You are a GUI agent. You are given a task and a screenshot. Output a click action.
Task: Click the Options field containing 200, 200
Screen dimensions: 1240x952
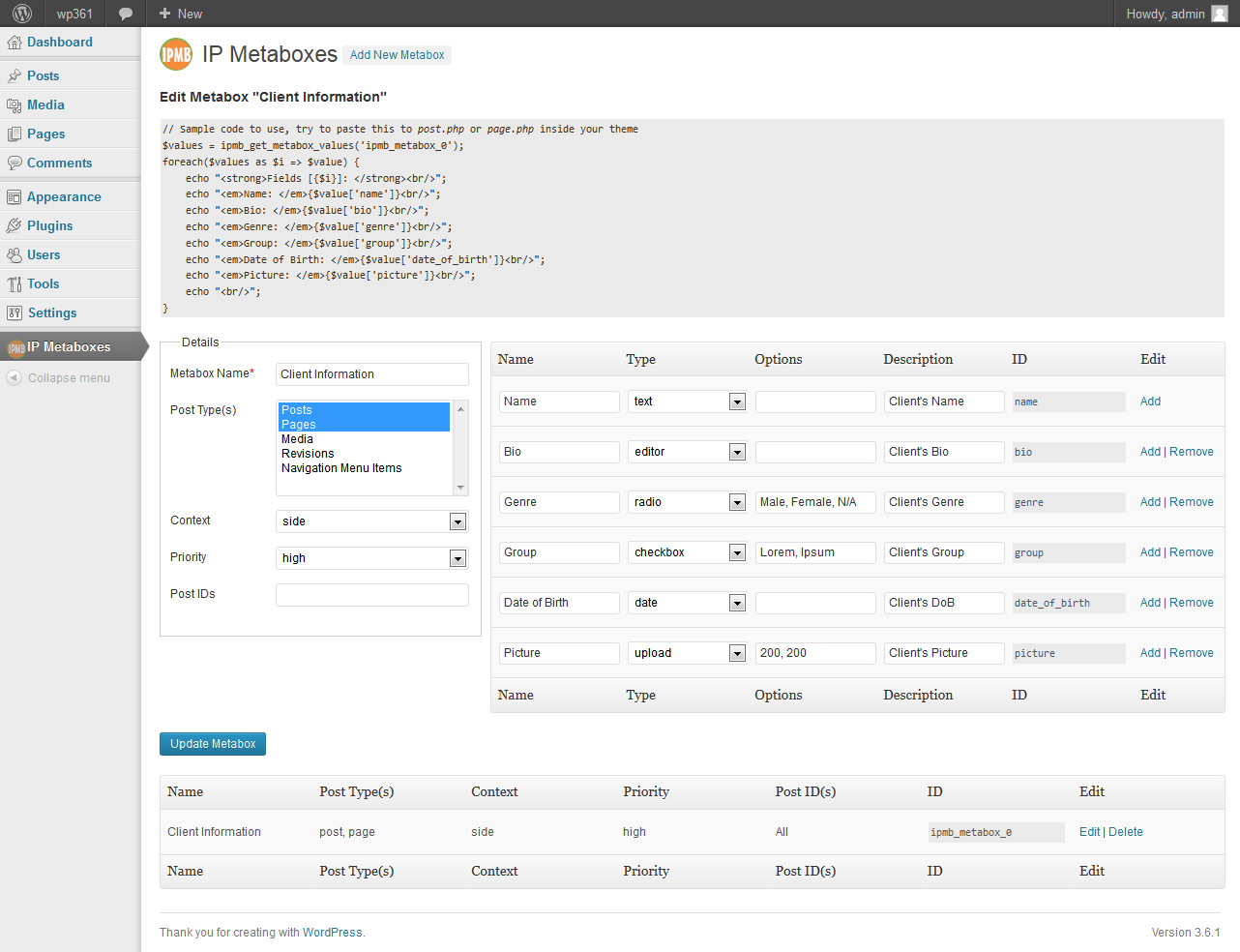(x=815, y=653)
